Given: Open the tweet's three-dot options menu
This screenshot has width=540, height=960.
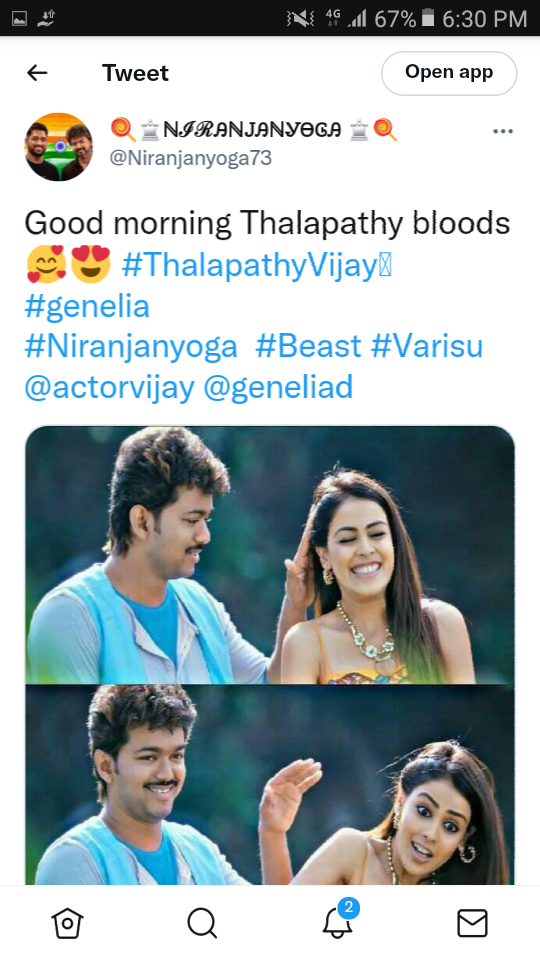Looking at the screenshot, I should (x=503, y=132).
